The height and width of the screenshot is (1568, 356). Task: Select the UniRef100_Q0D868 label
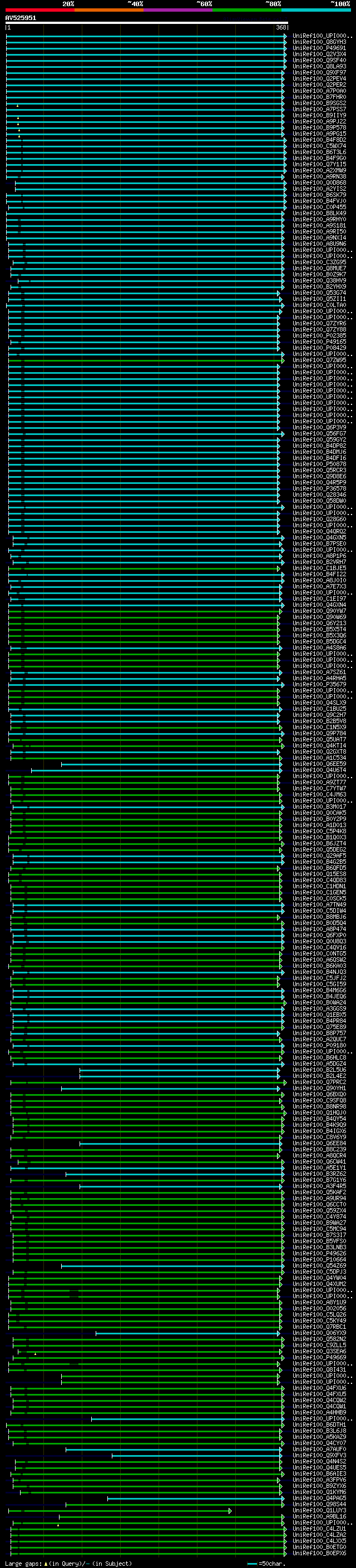(319, 182)
